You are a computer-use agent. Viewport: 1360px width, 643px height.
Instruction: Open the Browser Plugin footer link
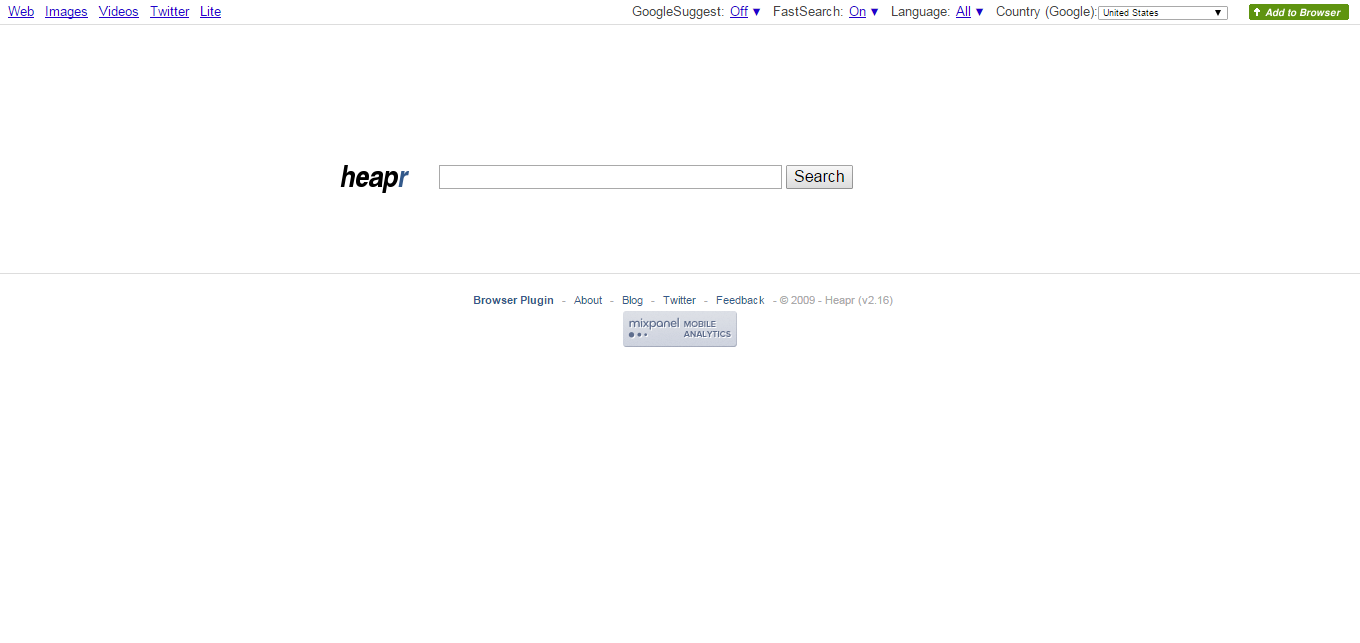[513, 300]
